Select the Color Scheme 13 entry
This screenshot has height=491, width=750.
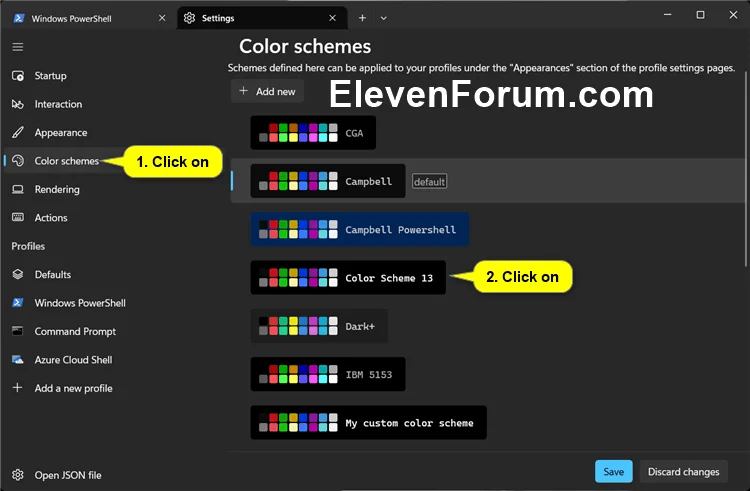348,277
